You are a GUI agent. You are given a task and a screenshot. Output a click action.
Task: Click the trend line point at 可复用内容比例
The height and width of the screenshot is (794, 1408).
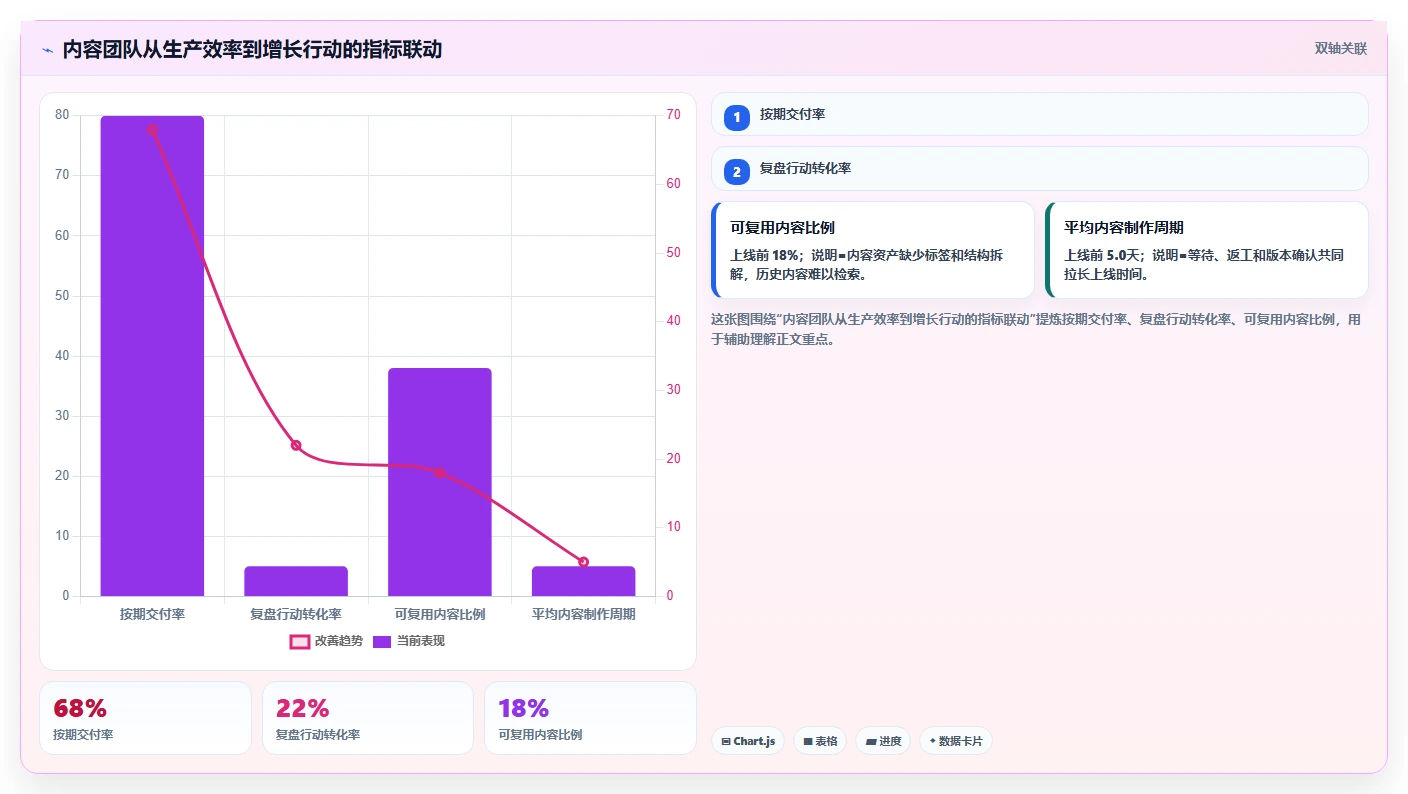click(440, 472)
